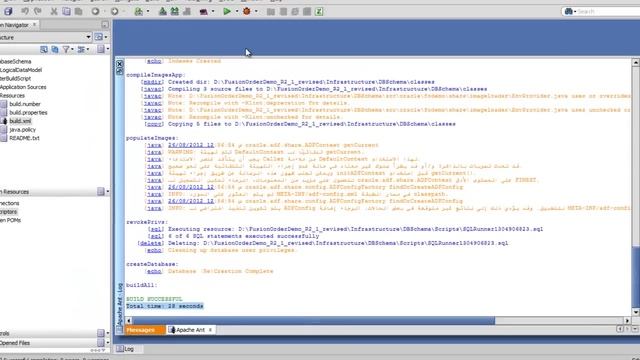Select build.xml in the navigator tree
The height and width of the screenshot is (360, 640).
[x=20, y=121]
